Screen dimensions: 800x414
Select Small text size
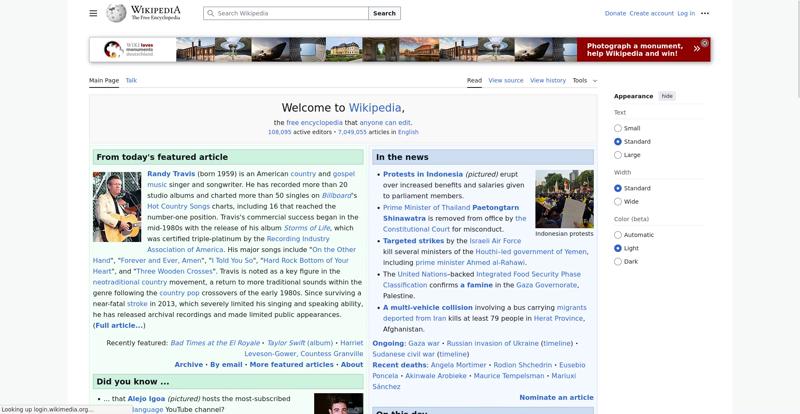tap(618, 128)
